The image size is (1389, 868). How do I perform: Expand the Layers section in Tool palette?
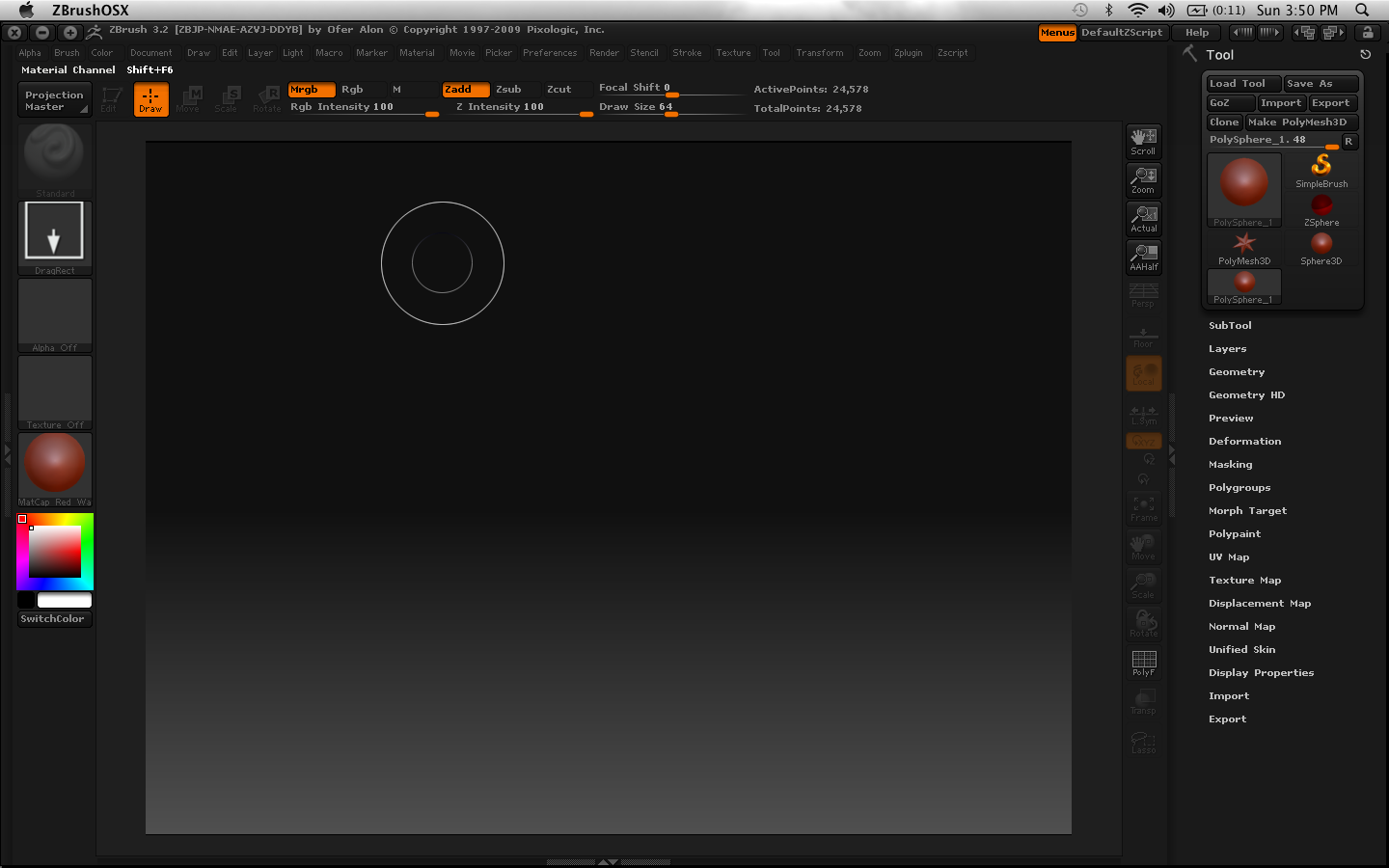click(1227, 349)
